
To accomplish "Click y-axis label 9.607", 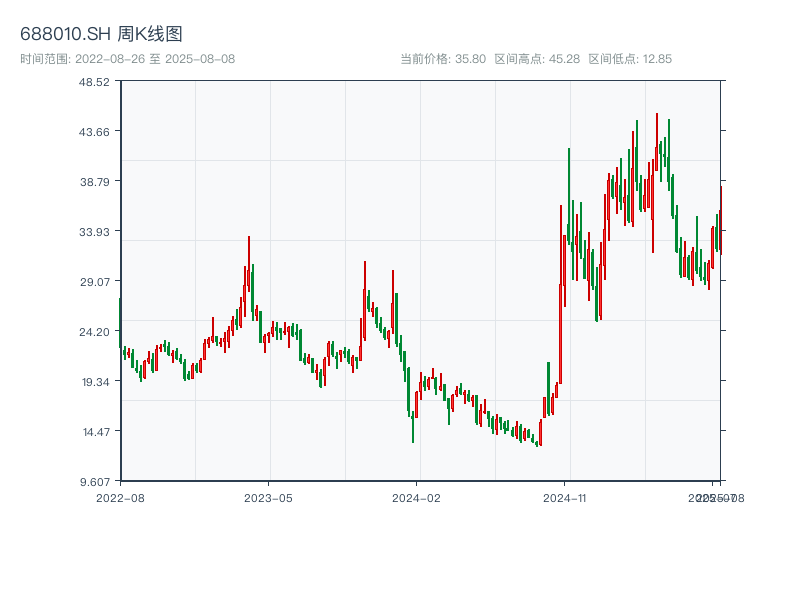I will click(95, 482).
